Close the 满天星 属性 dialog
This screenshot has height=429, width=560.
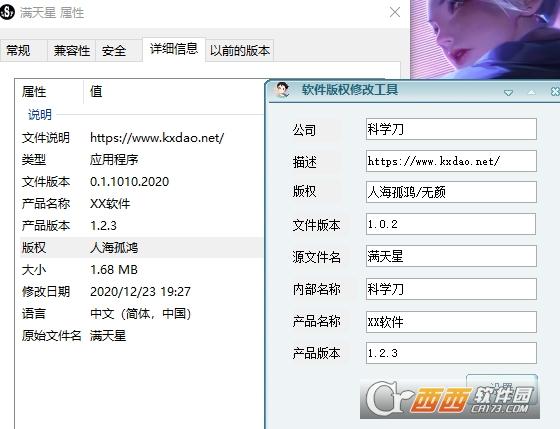(x=395, y=13)
